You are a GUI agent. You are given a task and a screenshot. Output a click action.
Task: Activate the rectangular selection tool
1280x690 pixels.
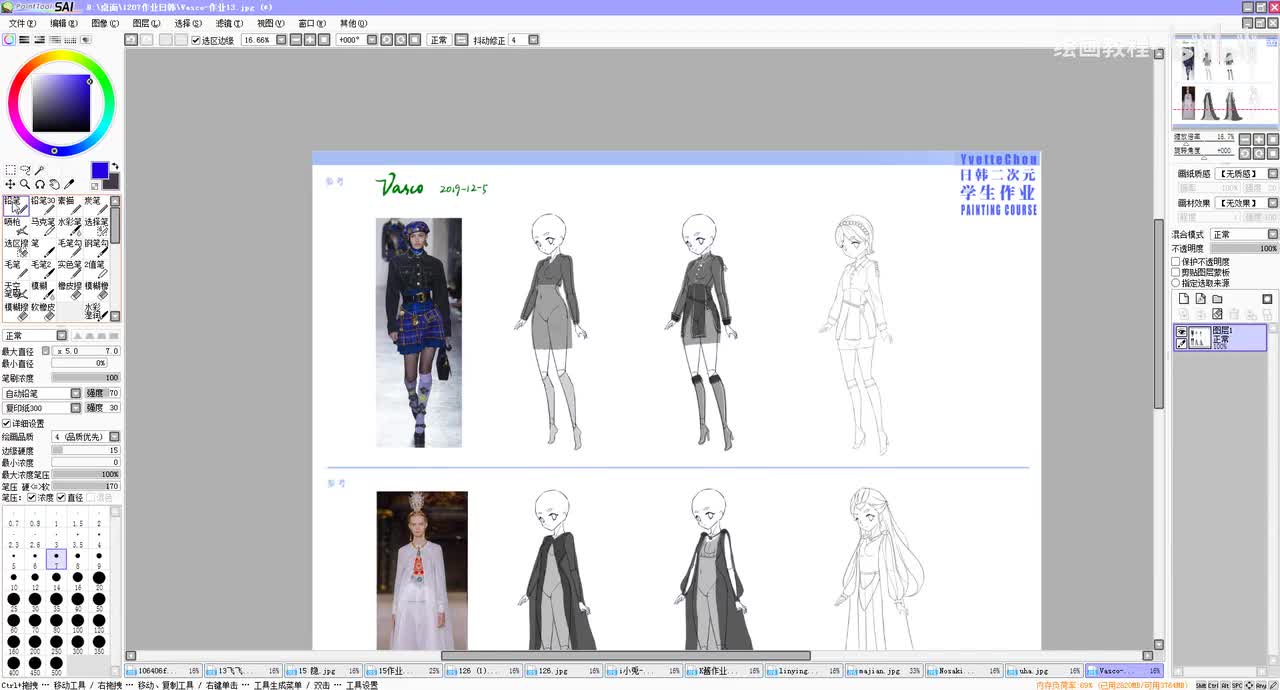pyautogui.click(x=10, y=170)
